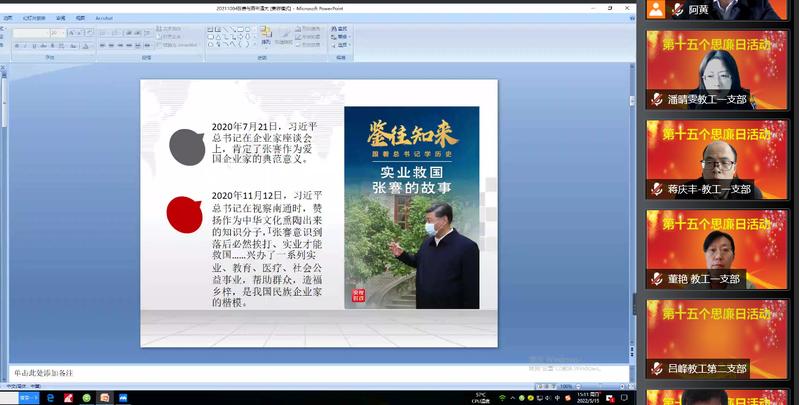Click the increase font size icon

coord(71,33)
